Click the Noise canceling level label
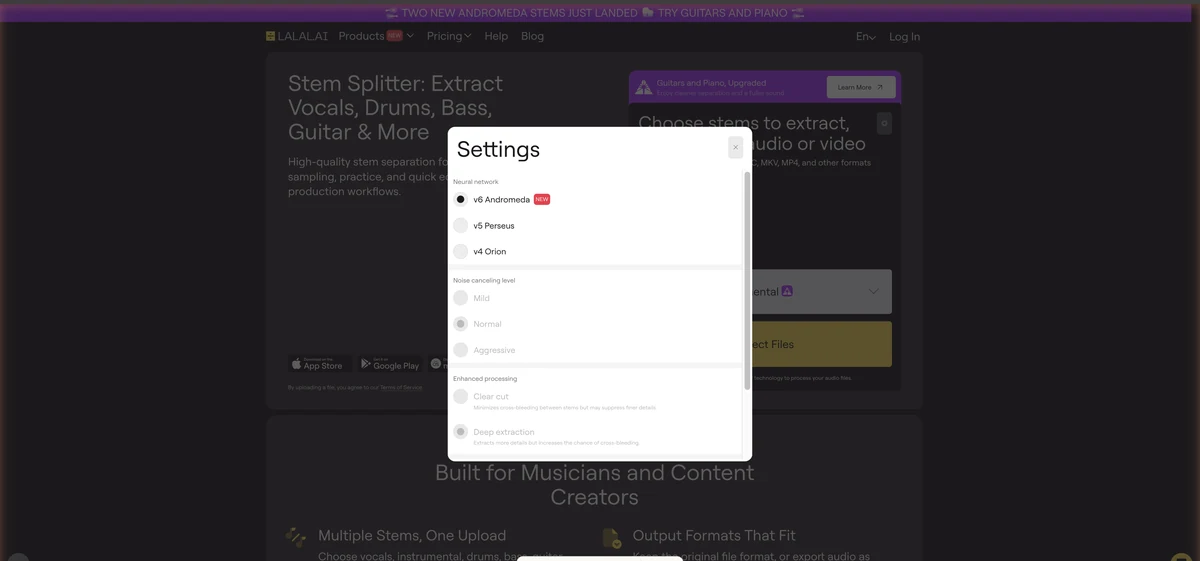1200x561 pixels. (x=484, y=280)
